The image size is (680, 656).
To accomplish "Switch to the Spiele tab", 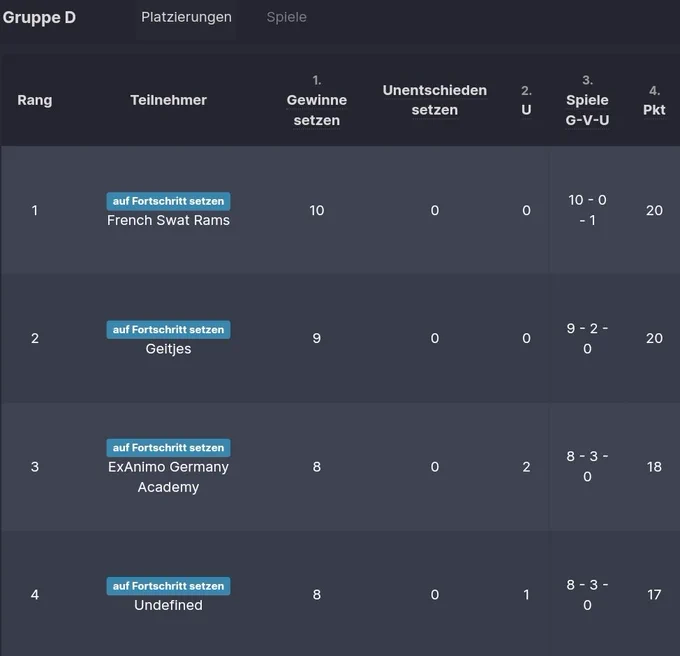I will click(286, 17).
